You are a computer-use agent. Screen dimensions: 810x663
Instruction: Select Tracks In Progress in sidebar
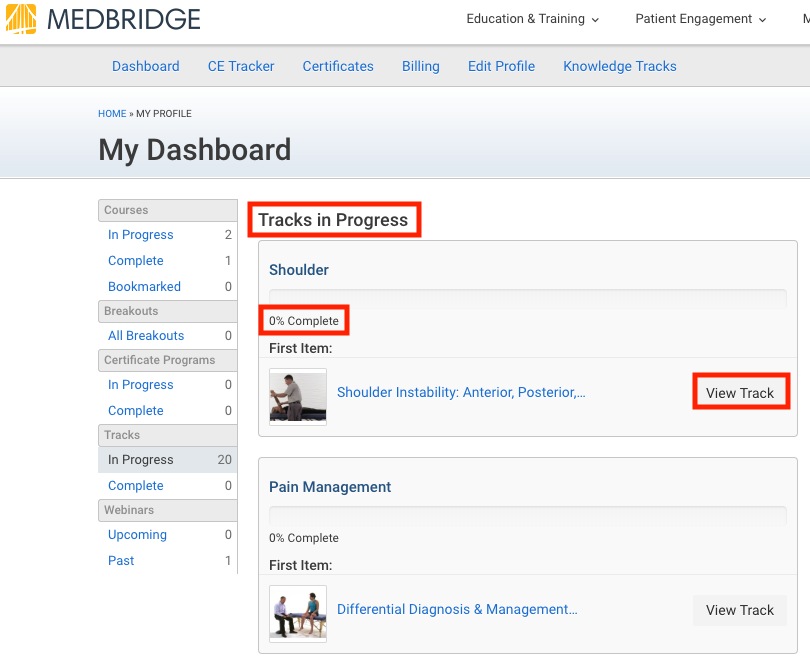(167, 459)
